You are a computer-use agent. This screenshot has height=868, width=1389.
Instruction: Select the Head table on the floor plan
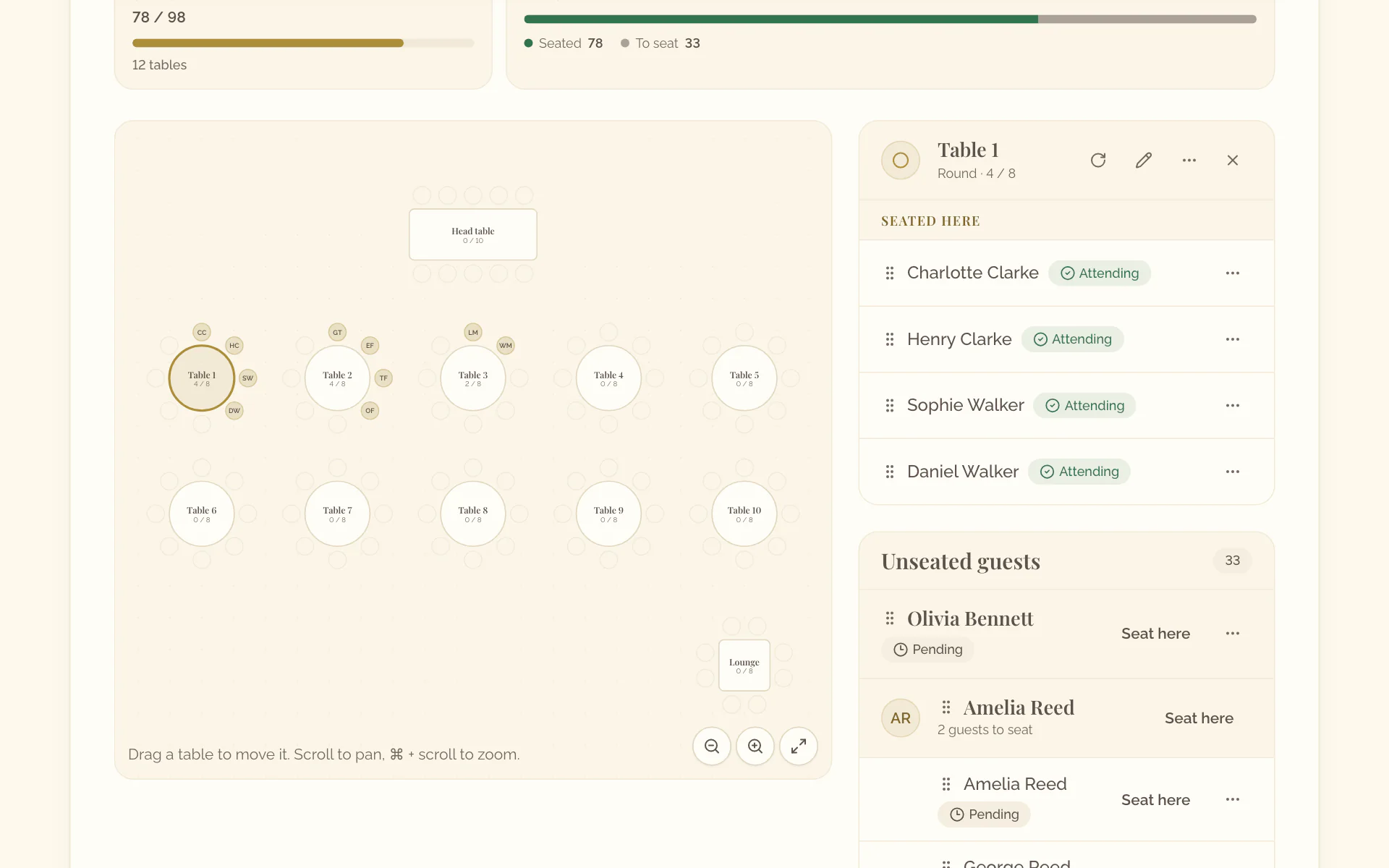point(473,234)
